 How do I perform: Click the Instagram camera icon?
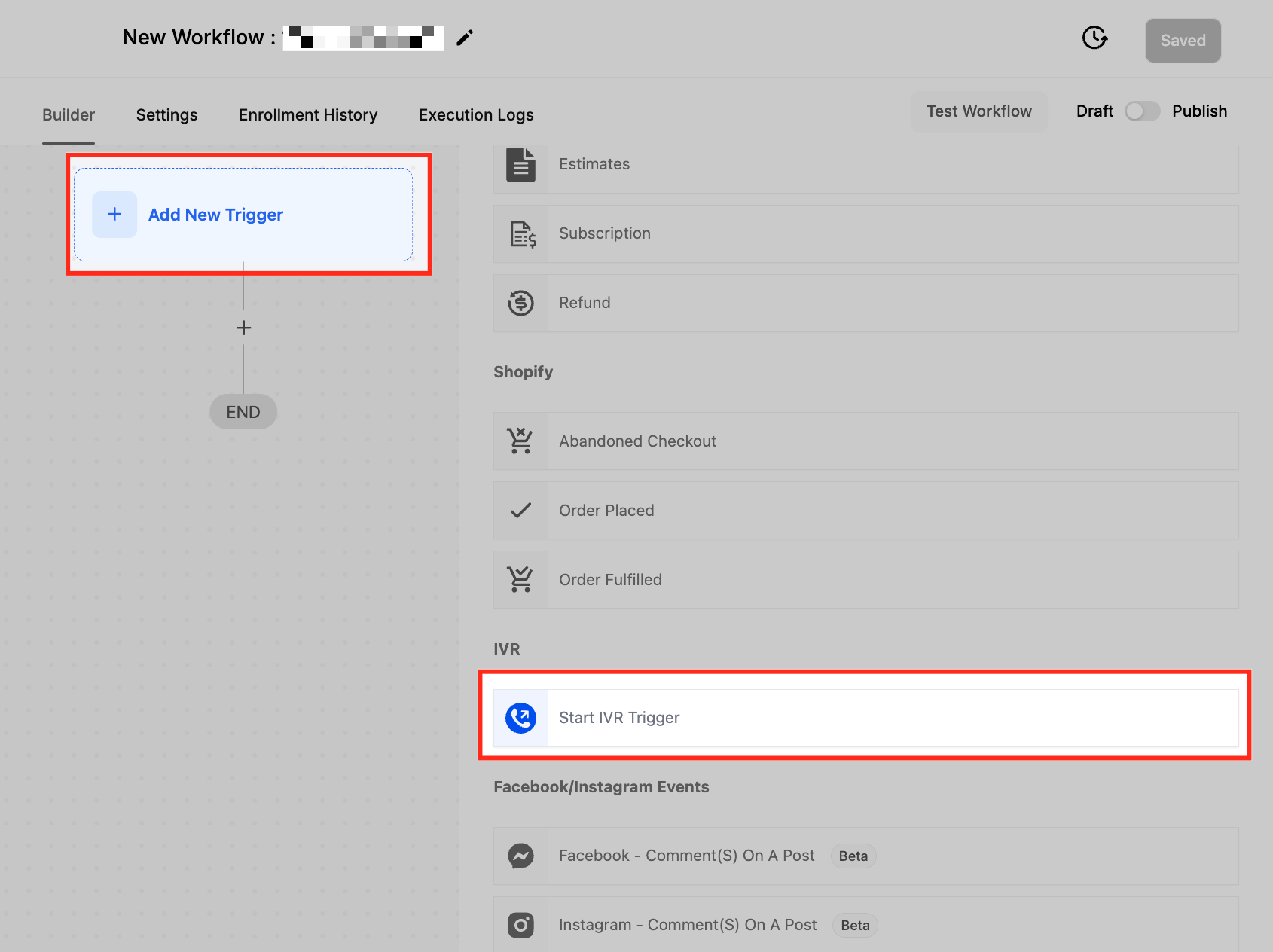click(520, 925)
